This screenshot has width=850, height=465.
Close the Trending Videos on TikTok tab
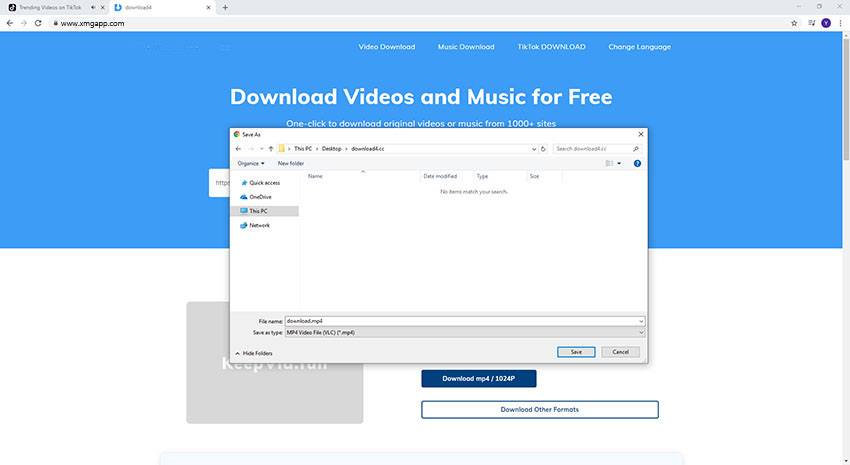click(102, 8)
